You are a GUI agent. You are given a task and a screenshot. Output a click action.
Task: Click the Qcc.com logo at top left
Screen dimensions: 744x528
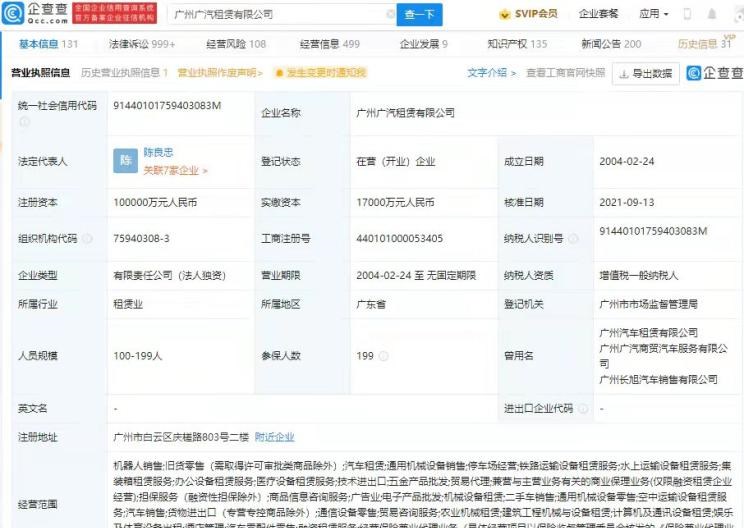coord(36,13)
